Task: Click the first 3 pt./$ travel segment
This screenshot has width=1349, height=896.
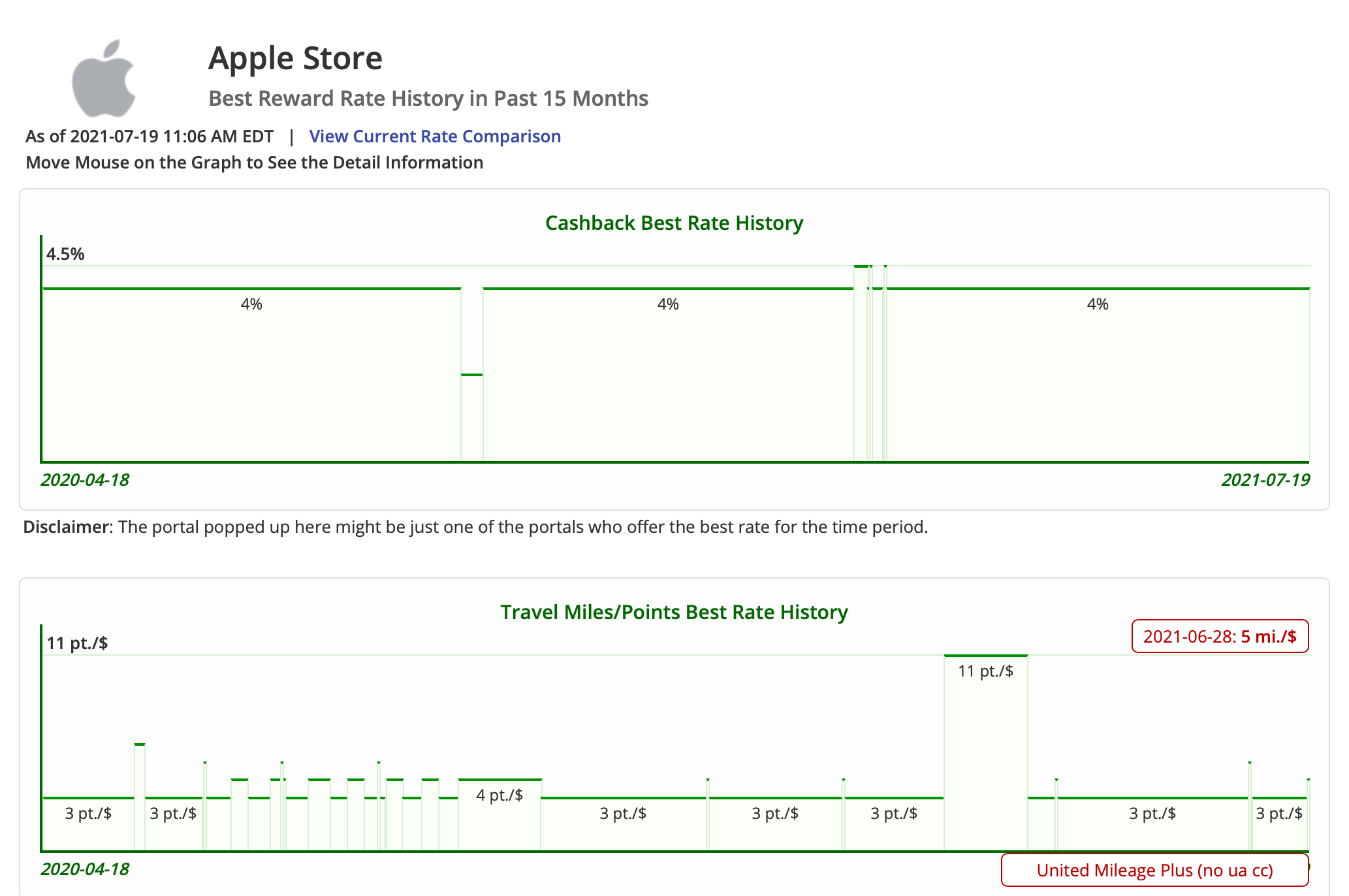Action: coord(88,823)
